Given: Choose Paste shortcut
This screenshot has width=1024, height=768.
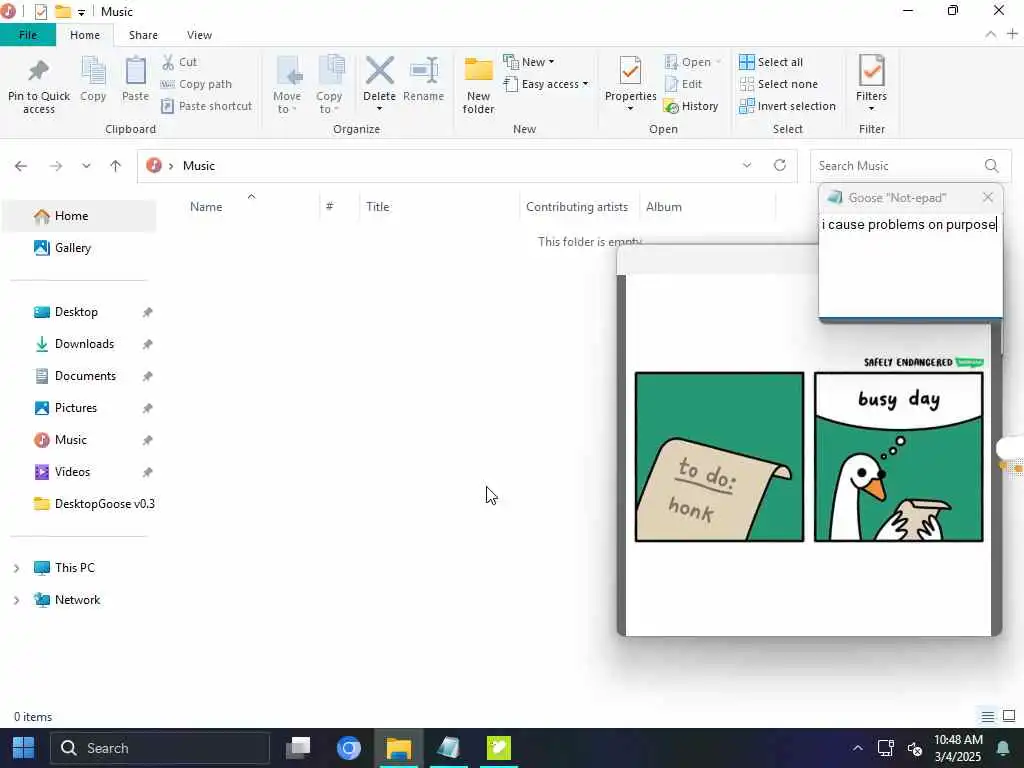Looking at the screenshot, I should pos(206,106).
